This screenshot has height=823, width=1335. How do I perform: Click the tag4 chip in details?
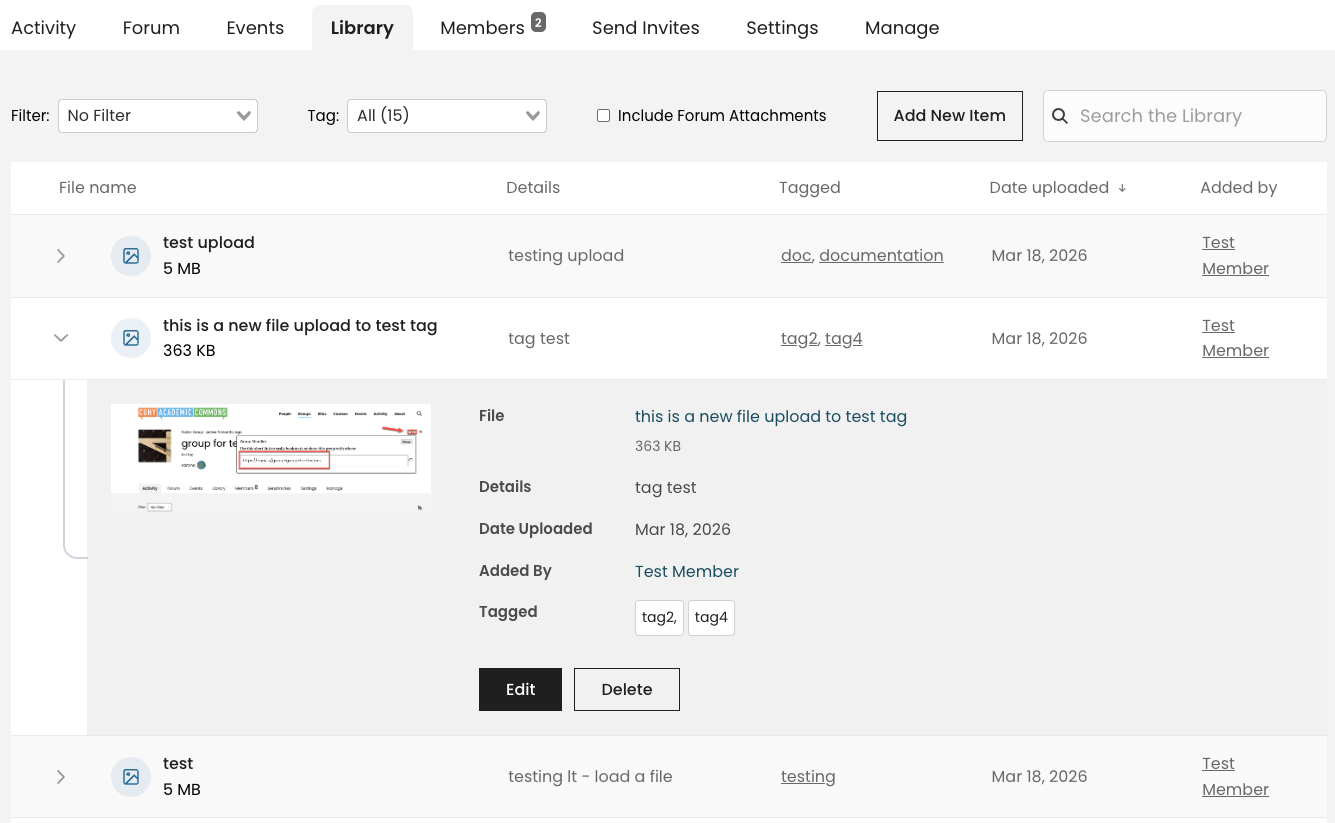pos(711,618)
